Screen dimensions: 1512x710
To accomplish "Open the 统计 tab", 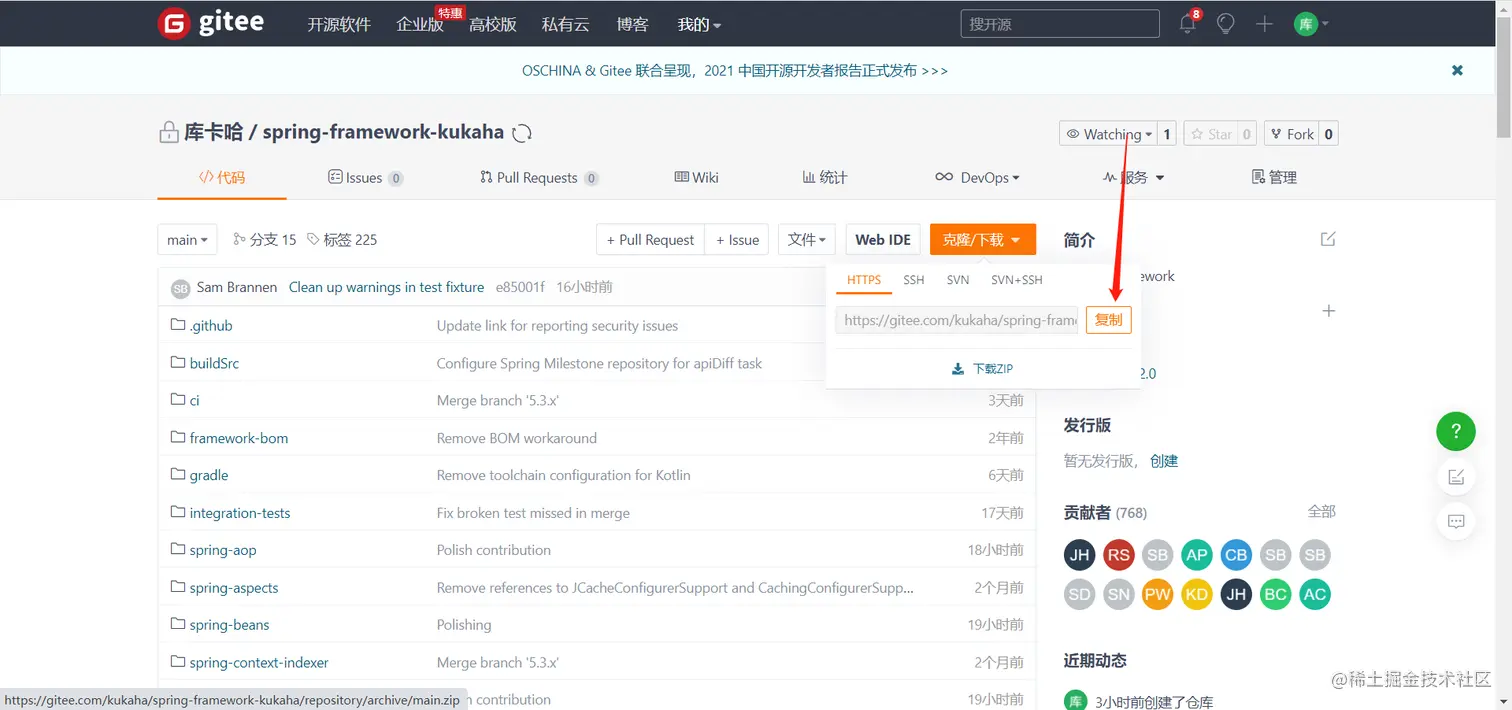I will (x=825, y=177).
